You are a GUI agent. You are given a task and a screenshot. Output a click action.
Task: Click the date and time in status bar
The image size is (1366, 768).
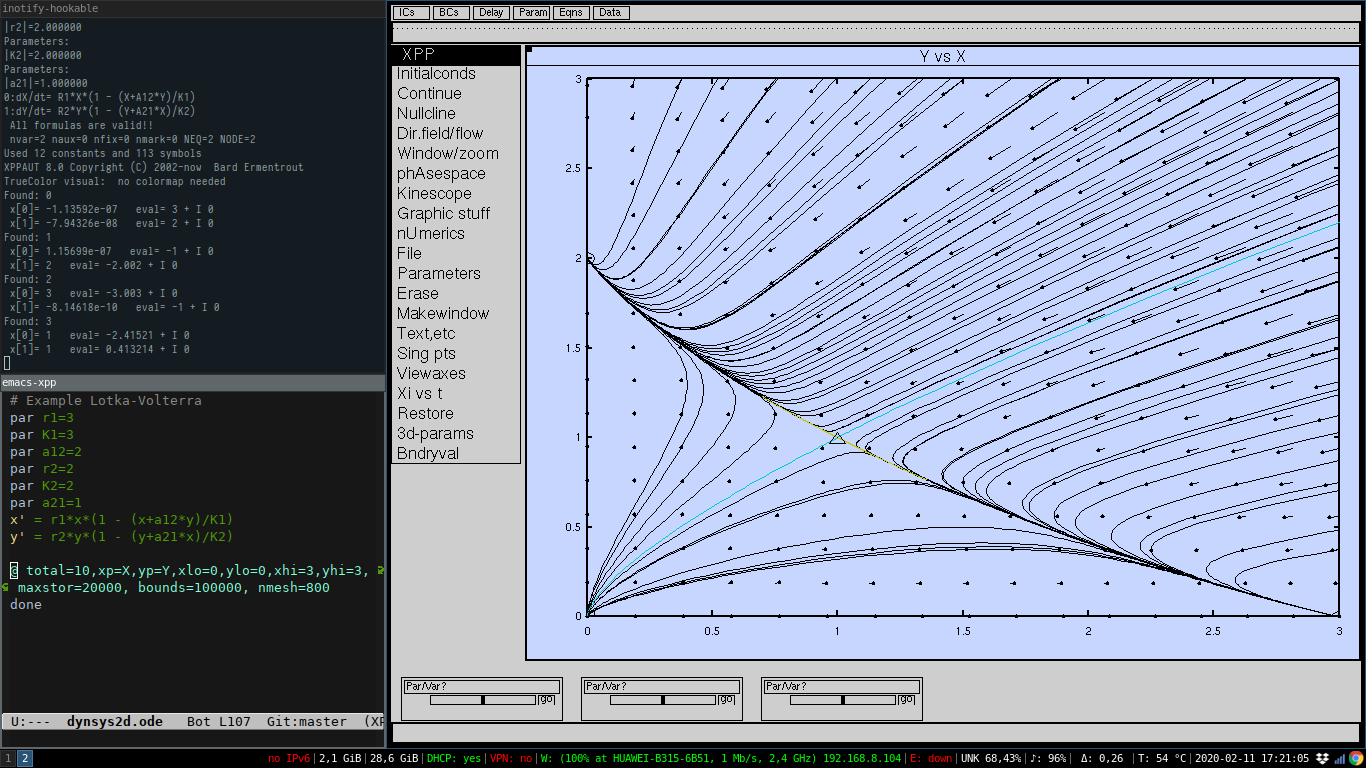tap(1253, 759)
